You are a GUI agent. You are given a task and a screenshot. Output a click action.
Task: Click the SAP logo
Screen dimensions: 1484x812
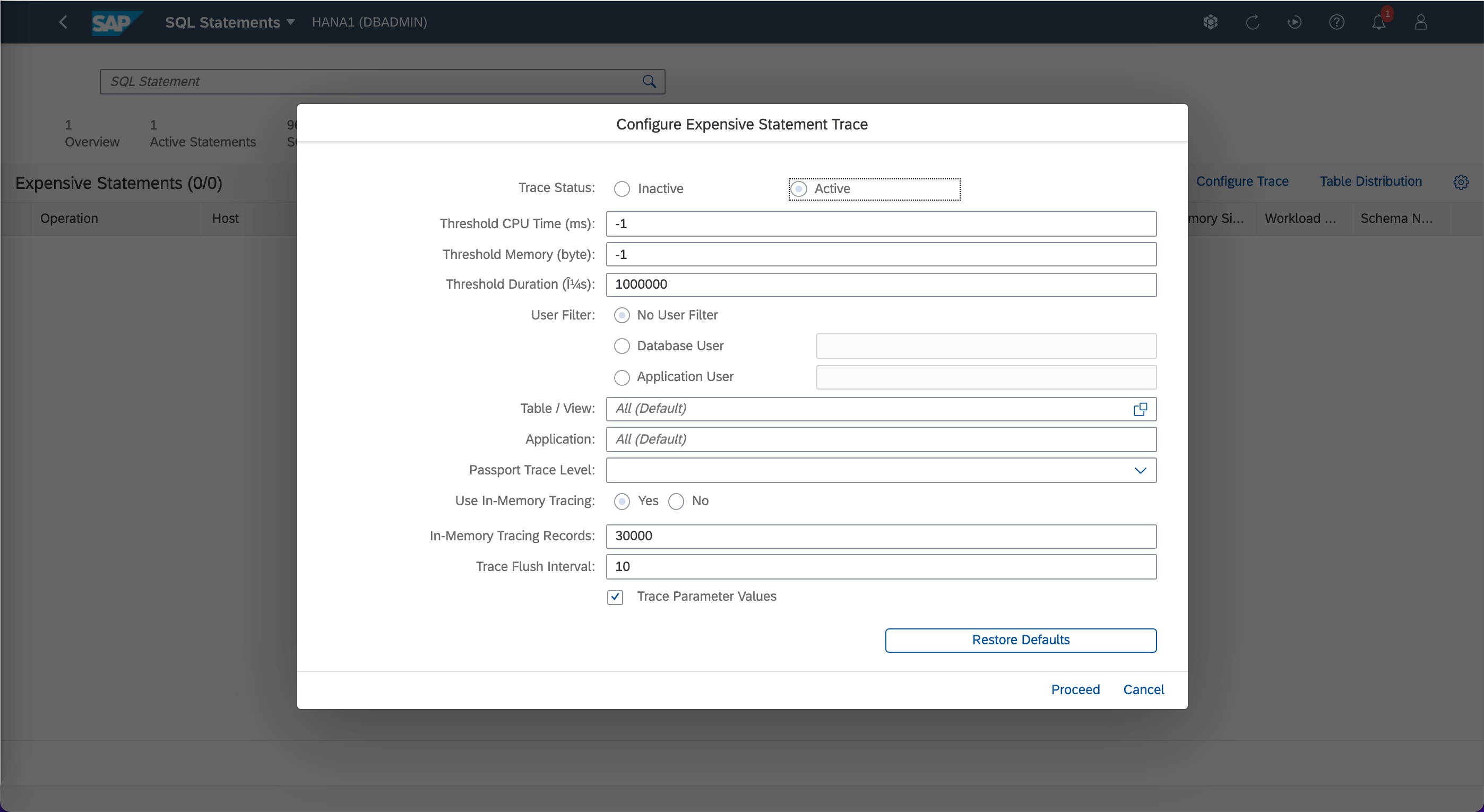click(114, 22)
